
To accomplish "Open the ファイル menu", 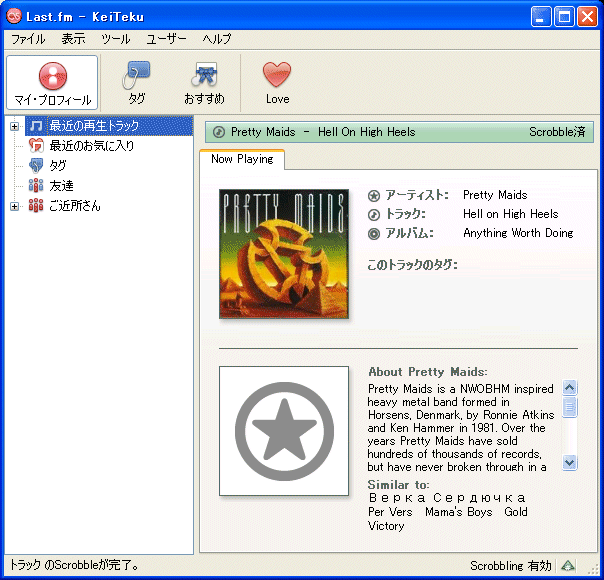I will (28, 39).
